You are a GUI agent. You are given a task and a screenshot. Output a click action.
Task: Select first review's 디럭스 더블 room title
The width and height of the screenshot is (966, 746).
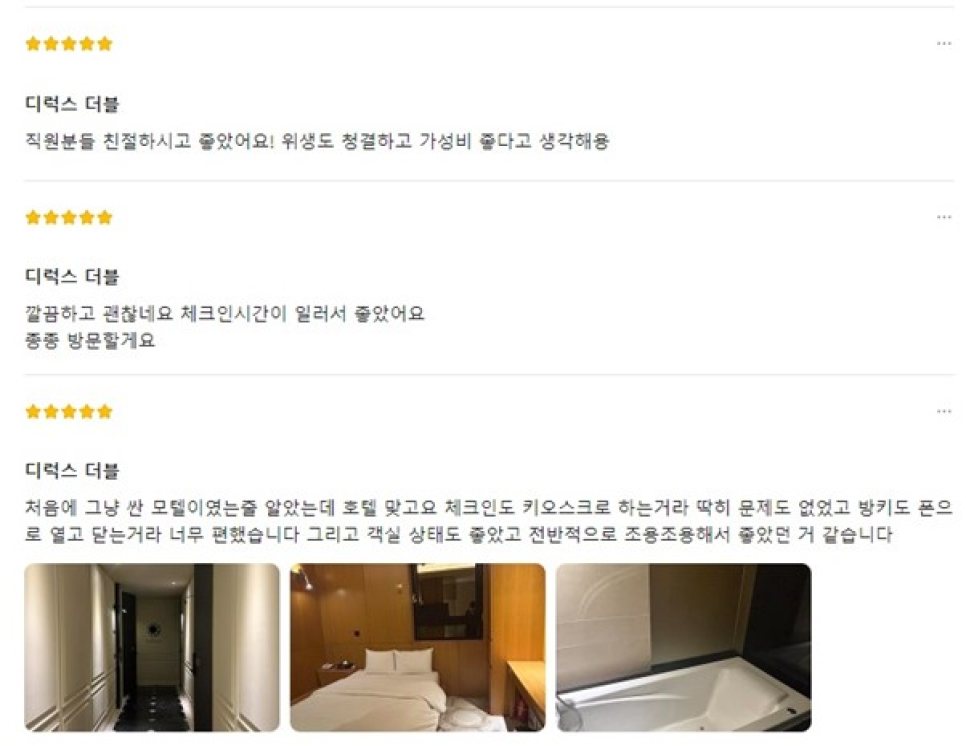72,104
